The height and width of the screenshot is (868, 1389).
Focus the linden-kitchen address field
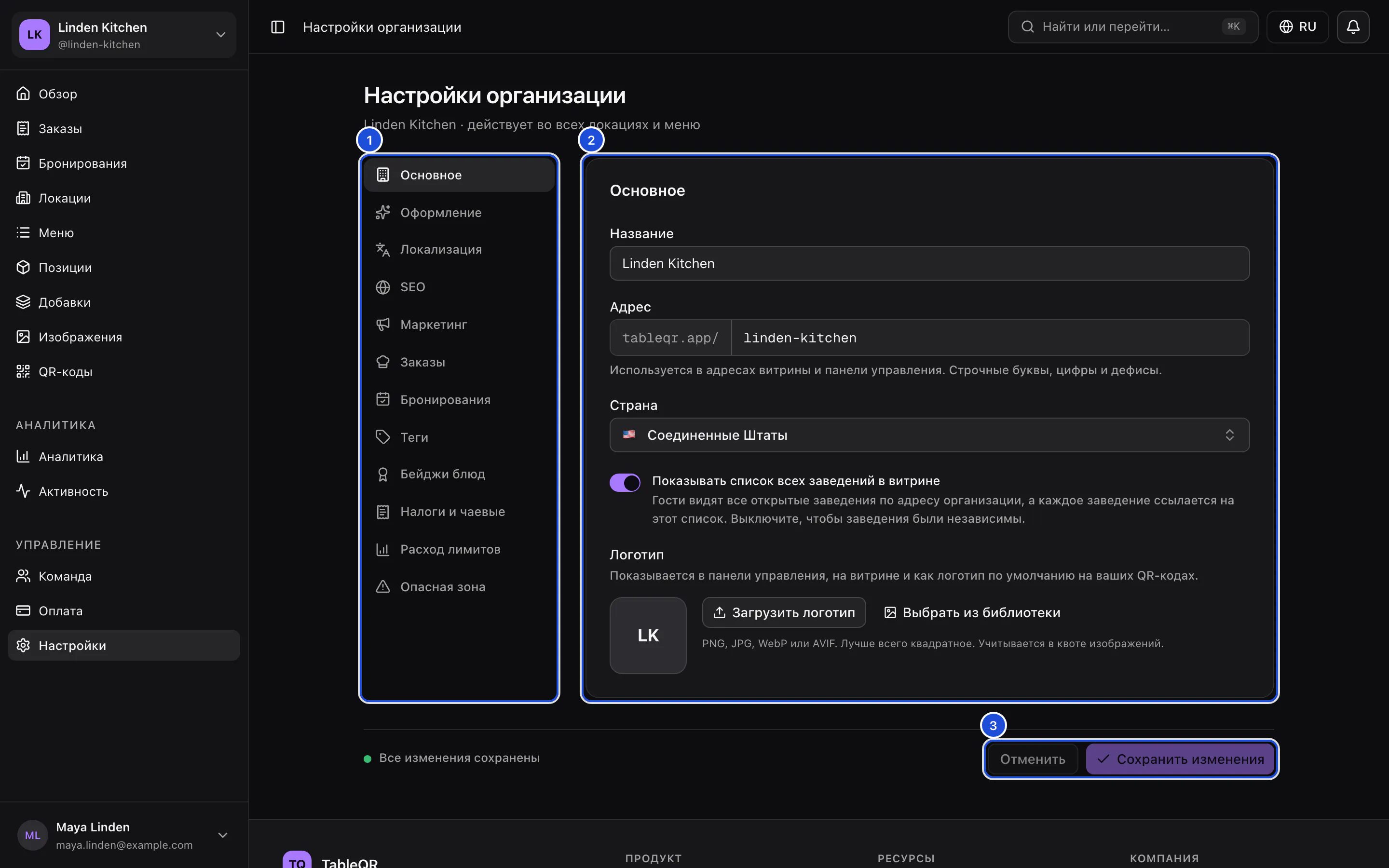990,338
